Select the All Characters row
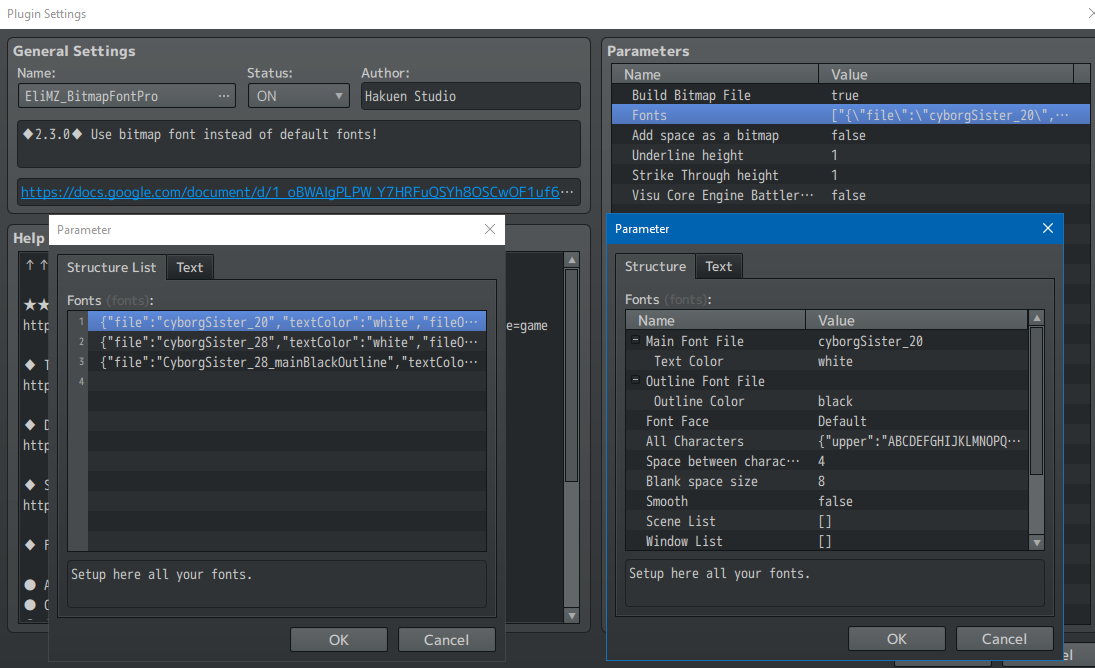1095x668 pixels. tap(827, 441)
